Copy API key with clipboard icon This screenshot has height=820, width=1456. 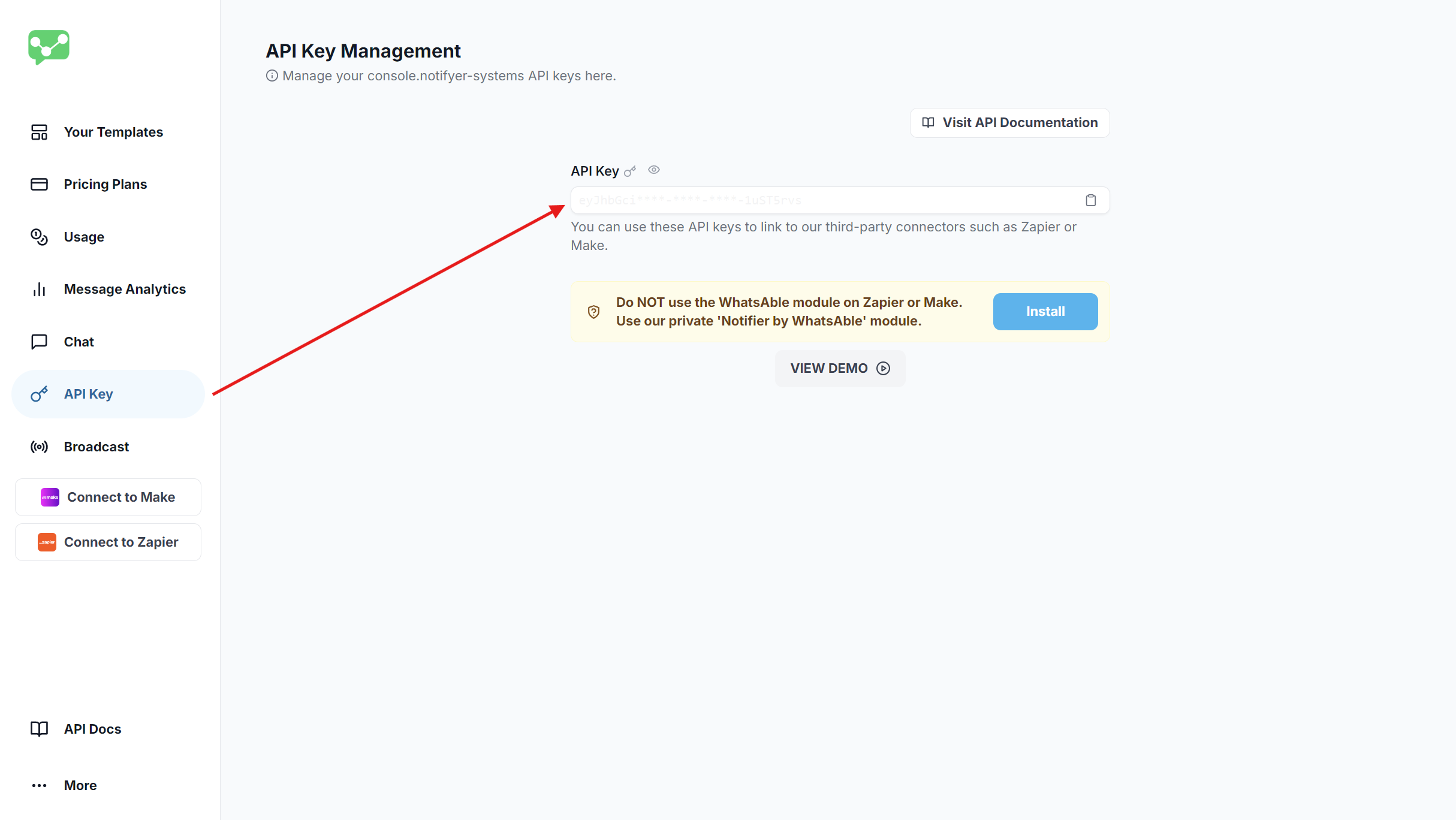click(x=1090, y=200)
